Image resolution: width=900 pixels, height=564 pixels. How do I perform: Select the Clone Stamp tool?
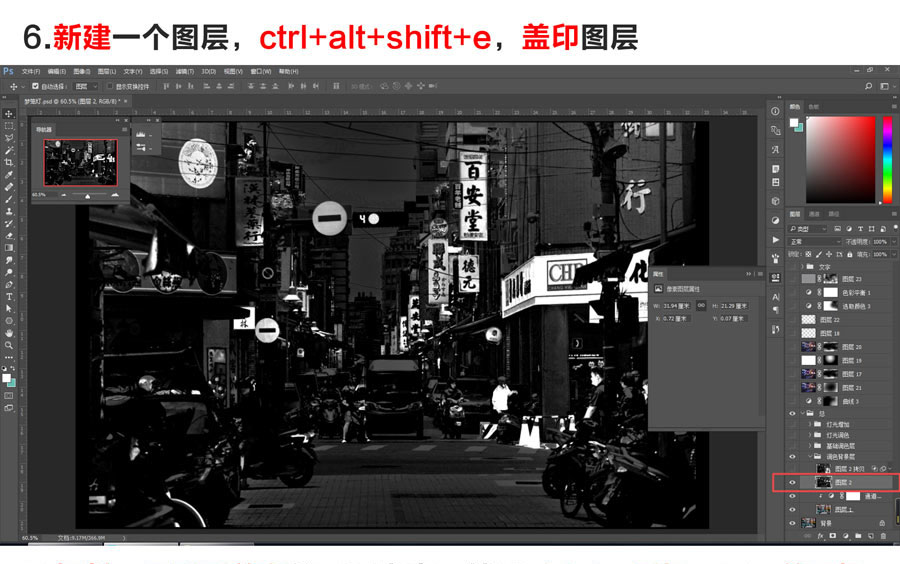click(9, 211)
